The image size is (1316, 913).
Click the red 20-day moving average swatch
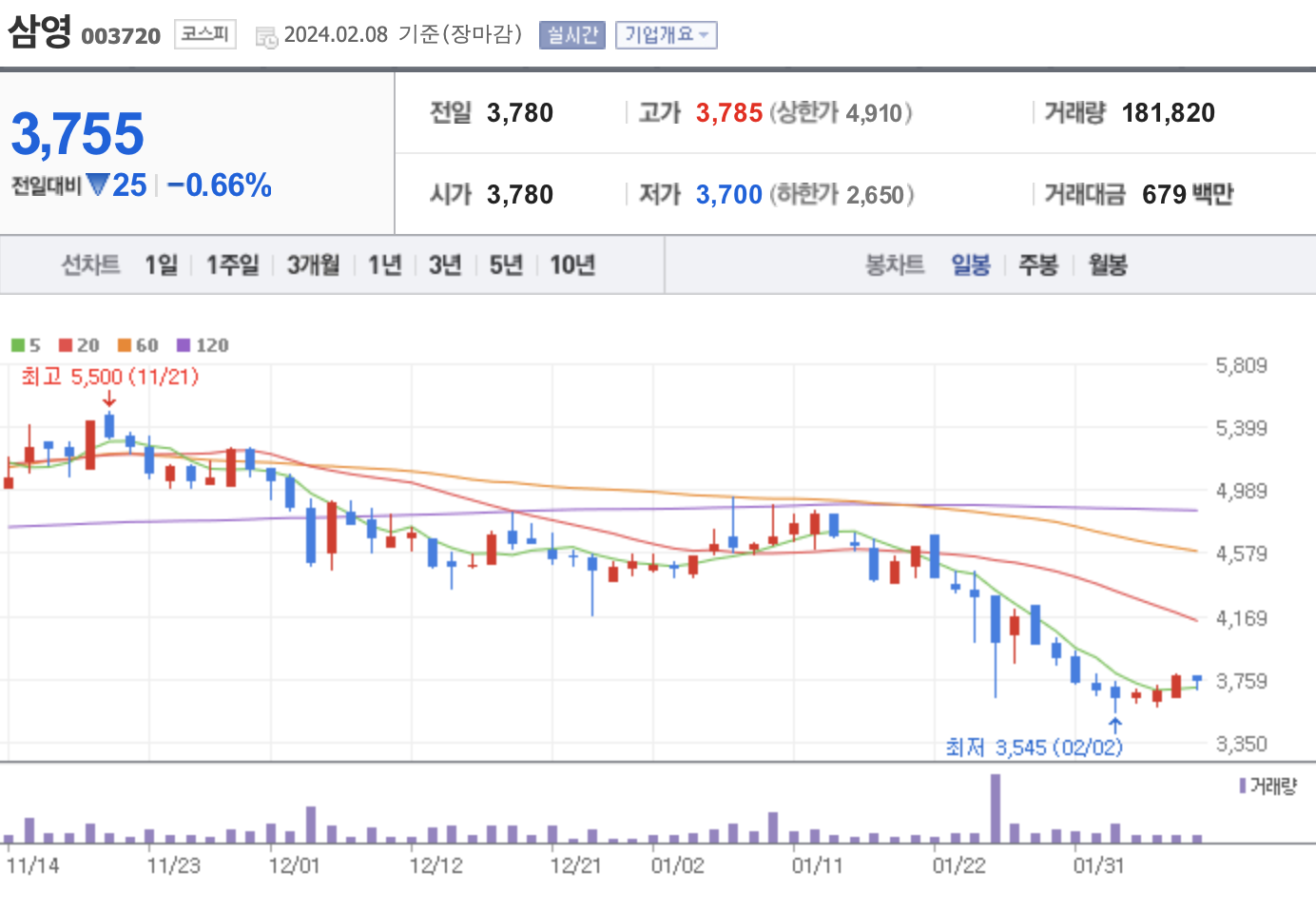pos(66,345)
